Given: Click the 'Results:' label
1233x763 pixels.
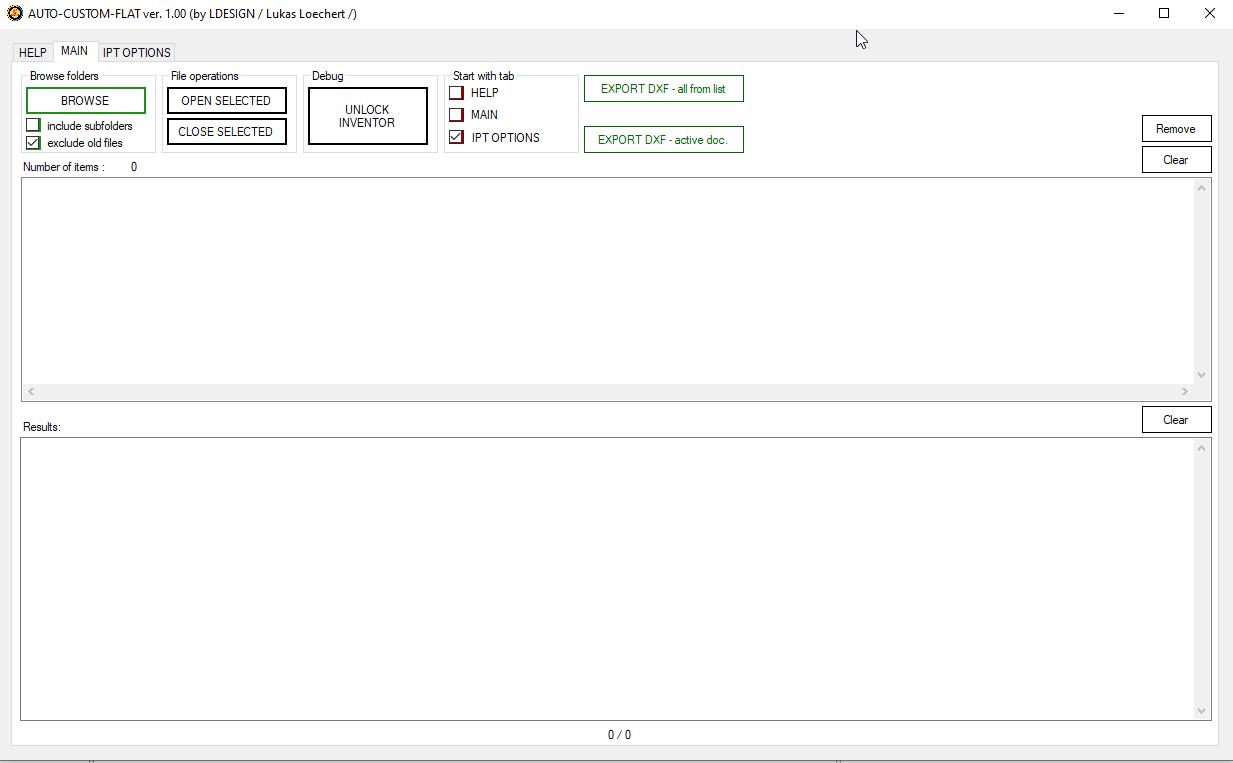Looking at the screenshot, I should coord(42,426).
